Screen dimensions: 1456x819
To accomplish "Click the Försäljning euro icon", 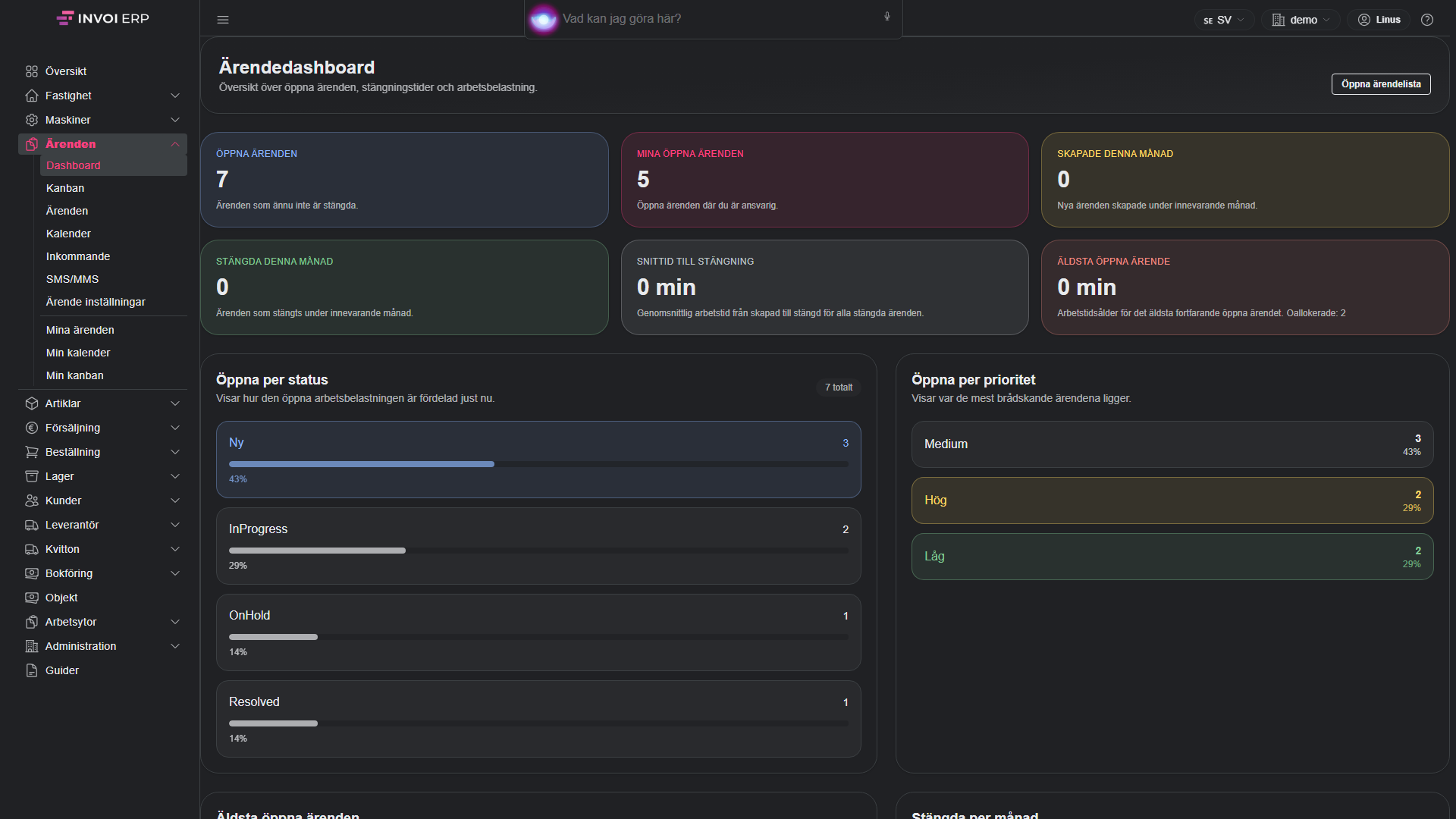I will pos(32,428).
